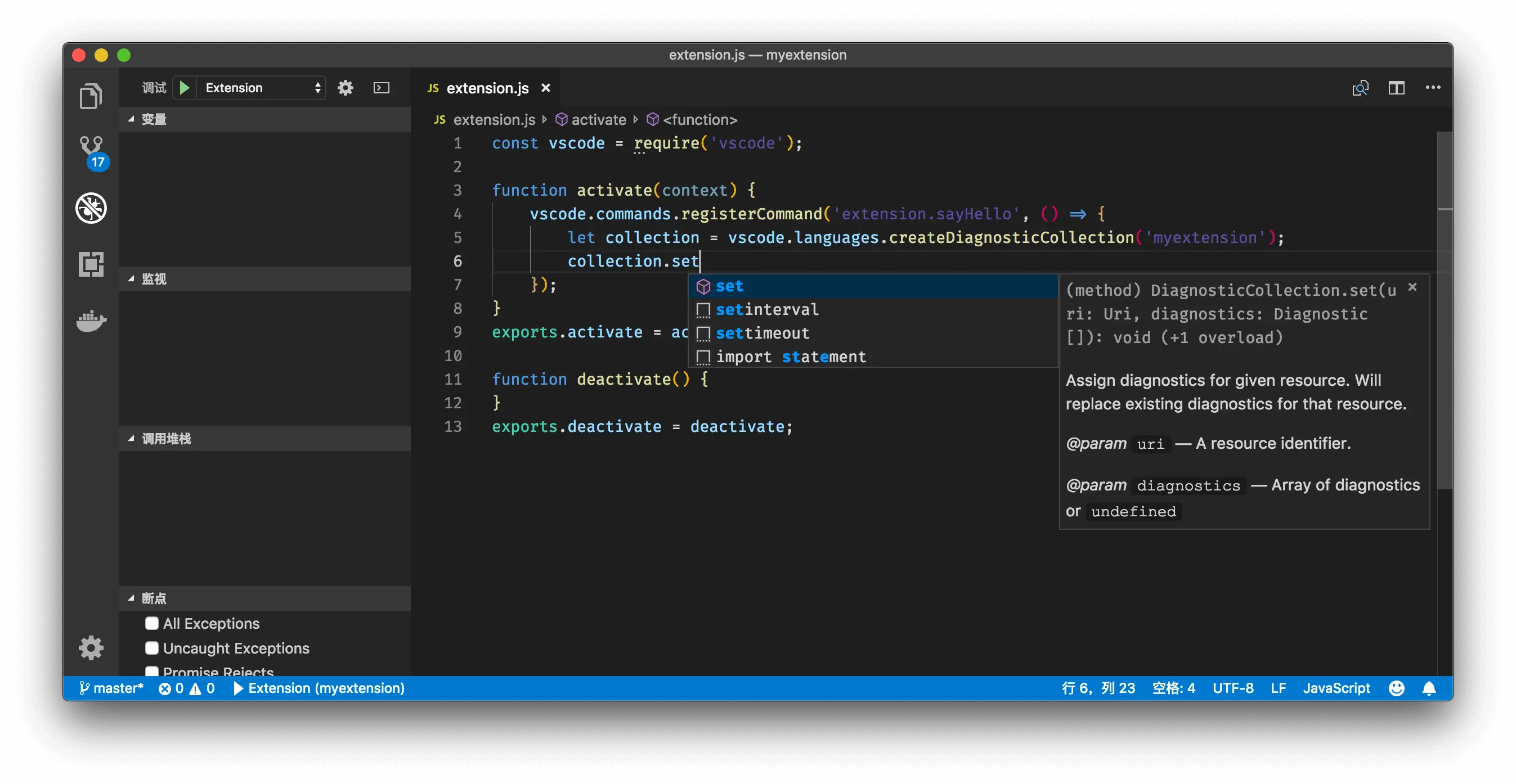Split the editor to the right
This screenshot has height=784, width=1516.
1396,88
